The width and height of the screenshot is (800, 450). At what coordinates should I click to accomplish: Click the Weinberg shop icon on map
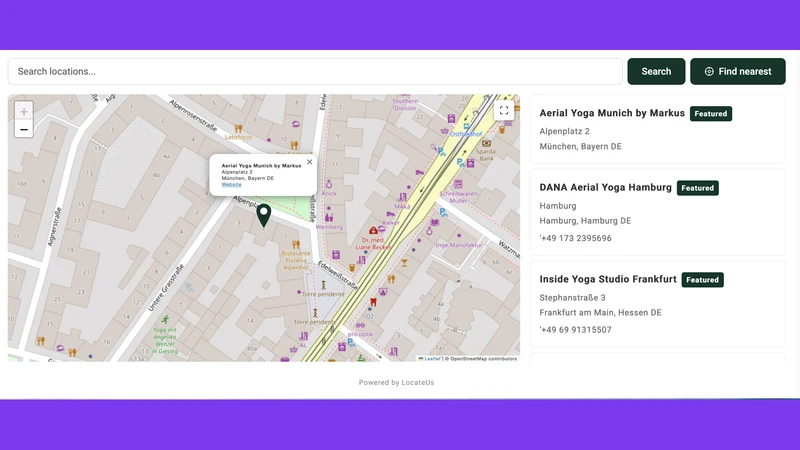pyautogui.click(x=330, y=218)
